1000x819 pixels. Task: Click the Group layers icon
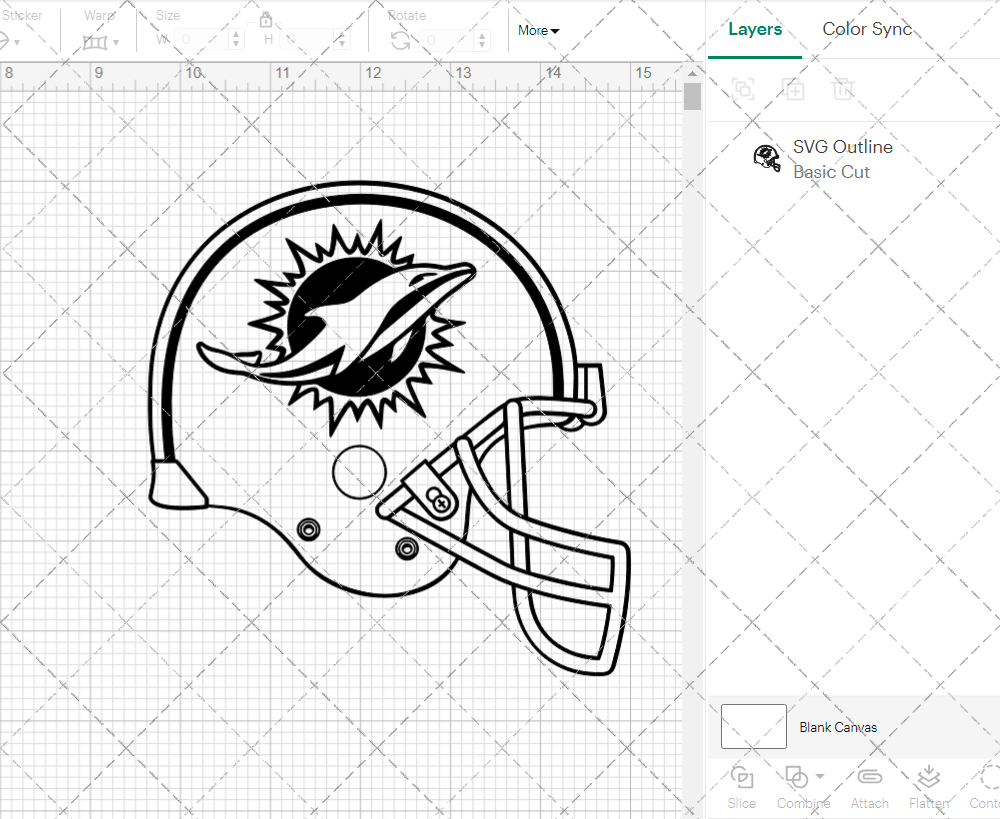[743, 89]
